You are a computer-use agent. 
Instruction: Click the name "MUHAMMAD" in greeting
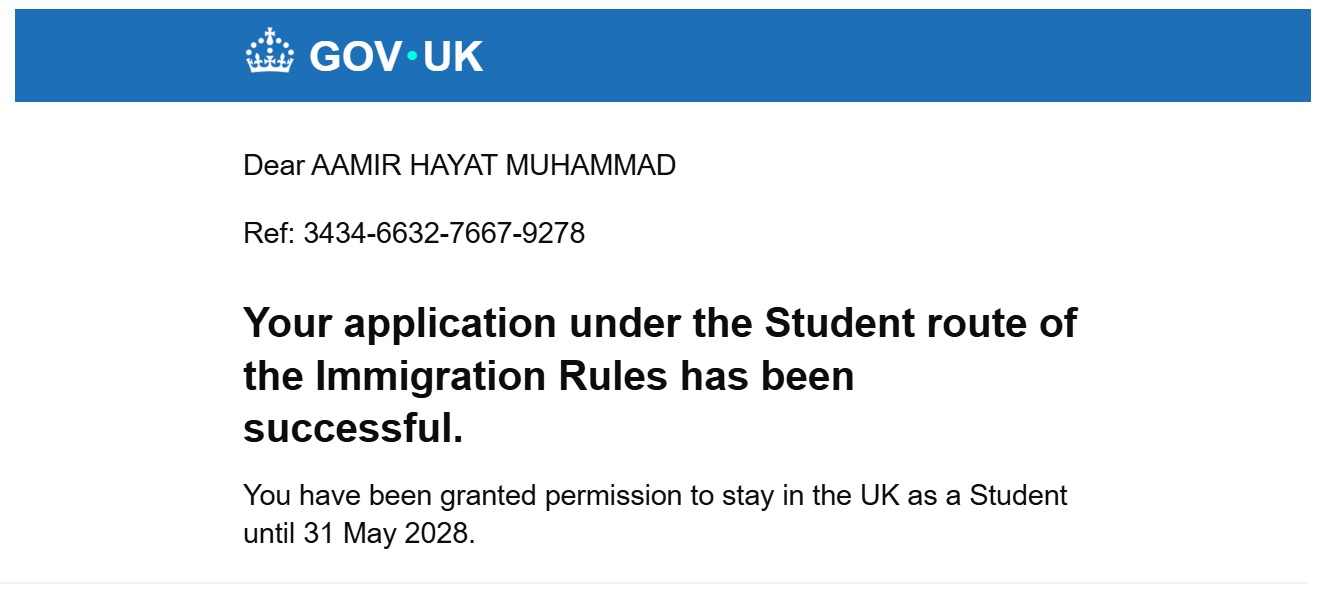590,165
